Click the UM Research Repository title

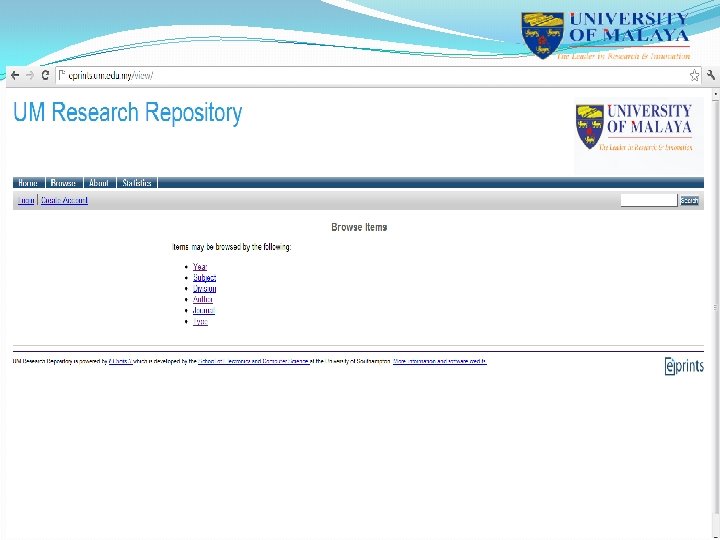pos(128,113)
